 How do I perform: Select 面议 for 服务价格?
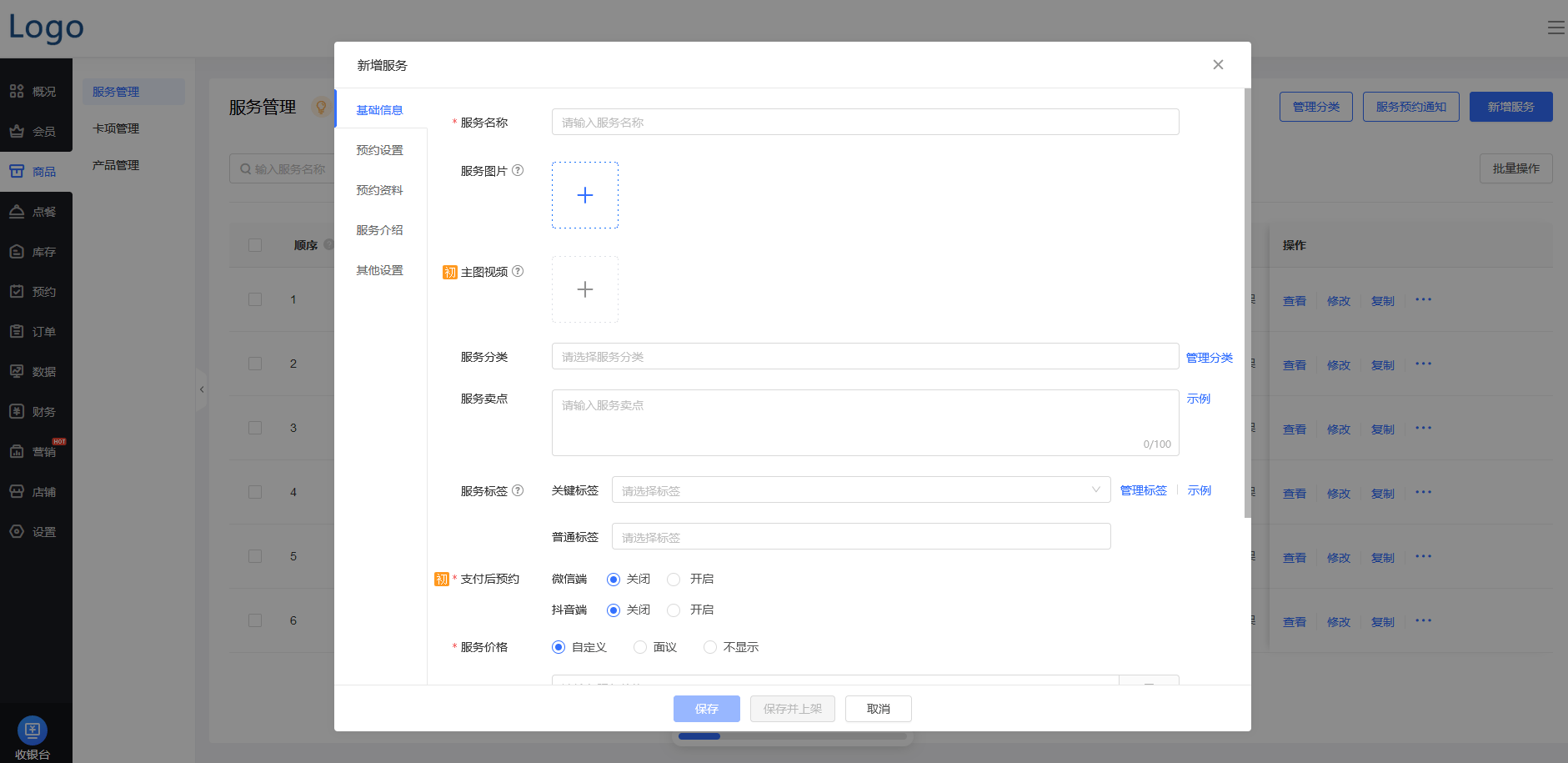[639, 647]
